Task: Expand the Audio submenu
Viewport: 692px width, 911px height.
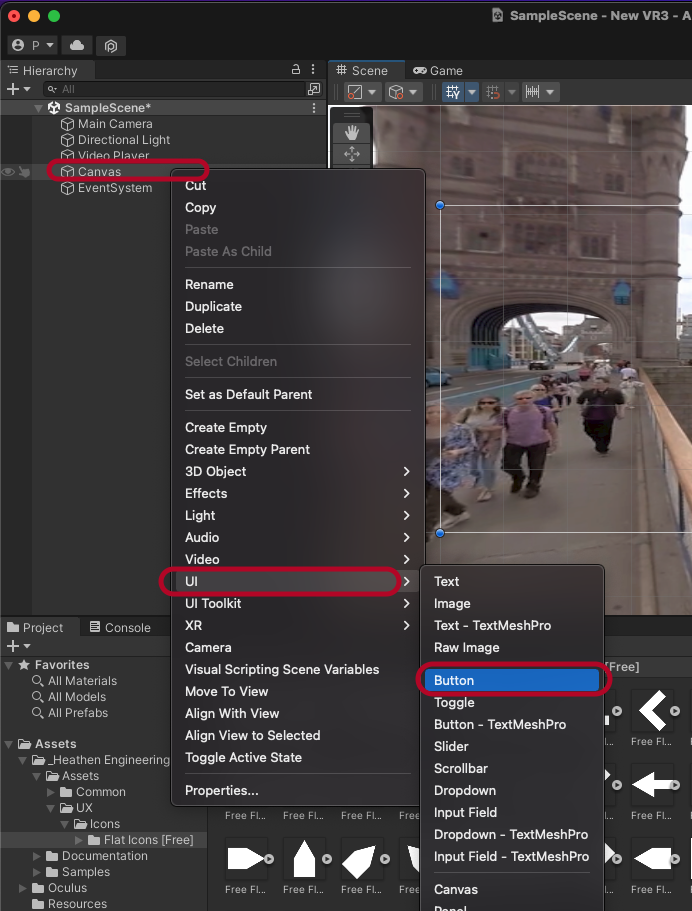Action: 297,537
